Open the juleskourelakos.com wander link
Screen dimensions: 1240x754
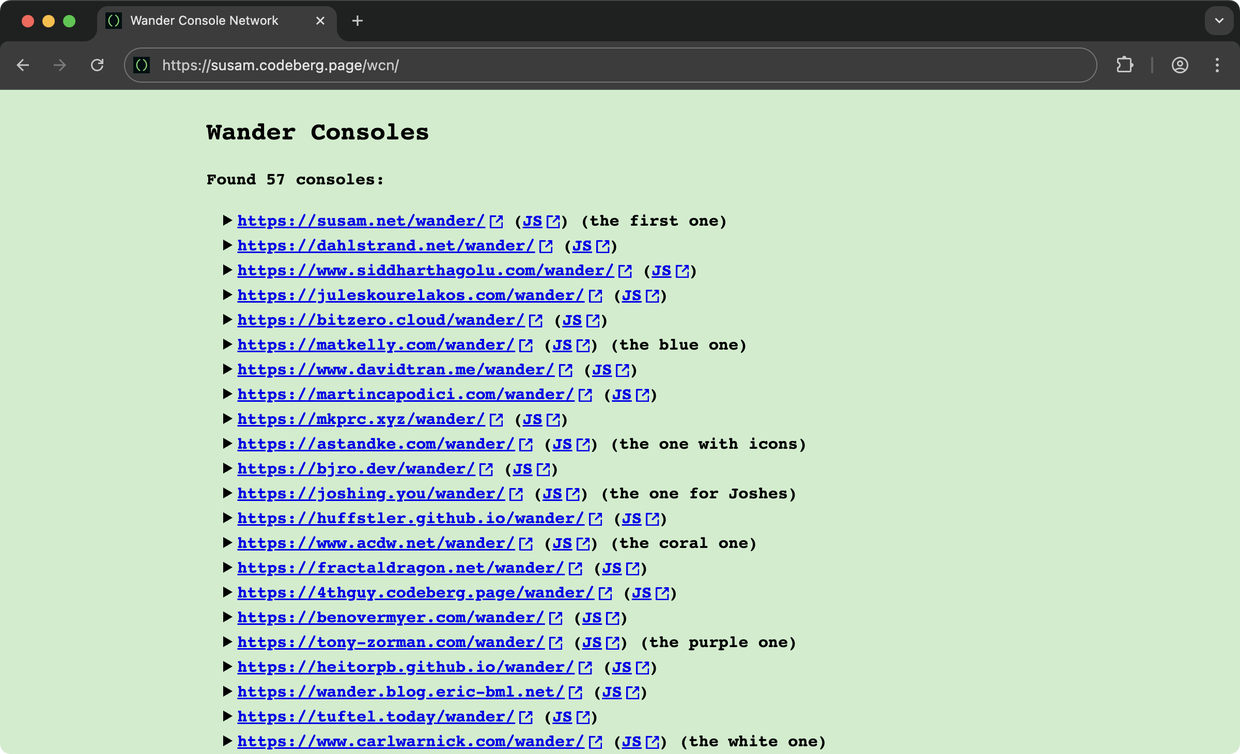pyautogui.click(x=410, y=295)
